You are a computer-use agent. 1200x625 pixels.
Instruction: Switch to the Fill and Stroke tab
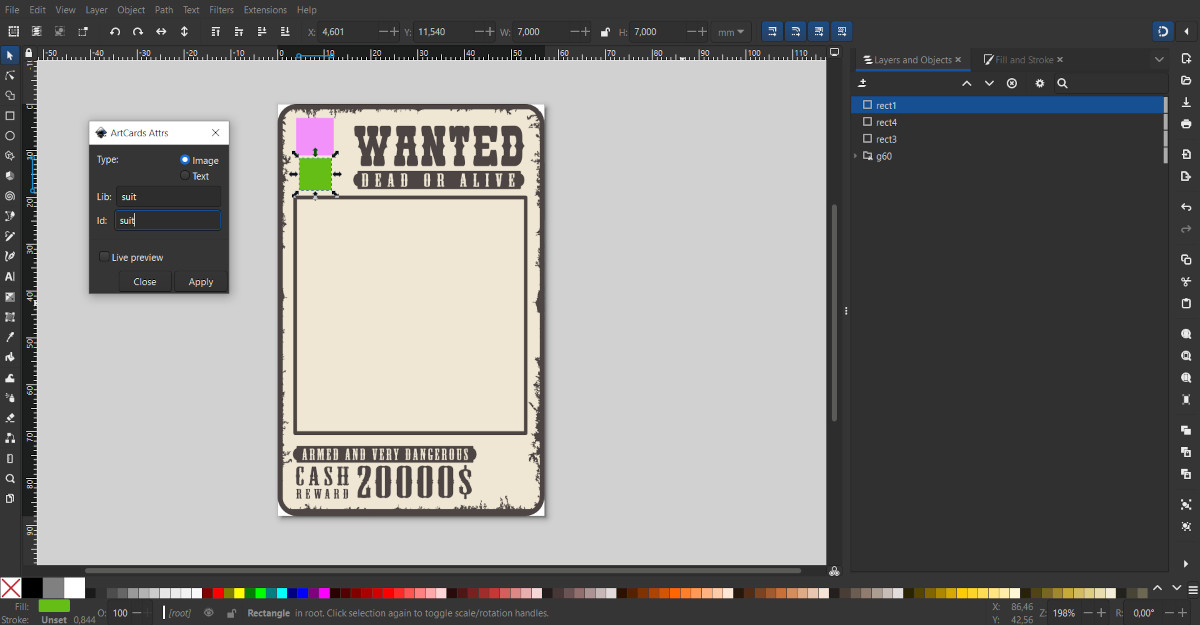1024,60
